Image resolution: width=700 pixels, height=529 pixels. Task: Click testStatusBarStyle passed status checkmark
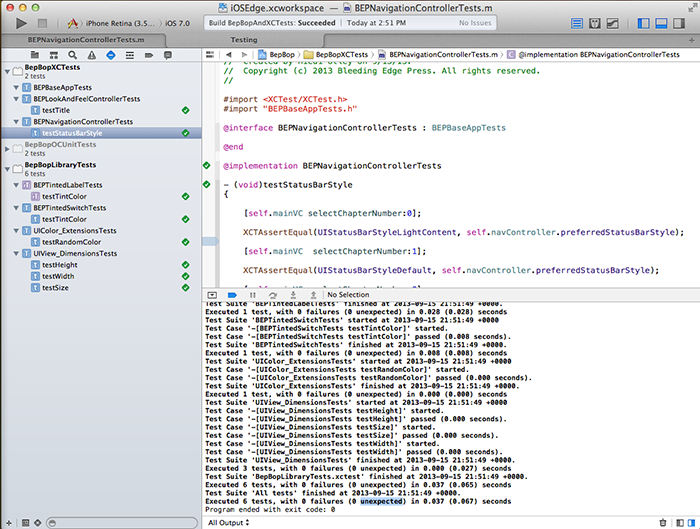point(186,133)
